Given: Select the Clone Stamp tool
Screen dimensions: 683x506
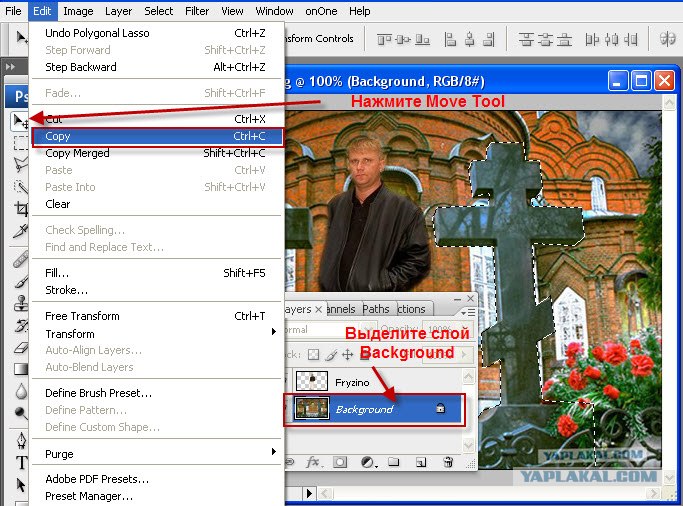Looking at the screenshot, I should (20, 303).
